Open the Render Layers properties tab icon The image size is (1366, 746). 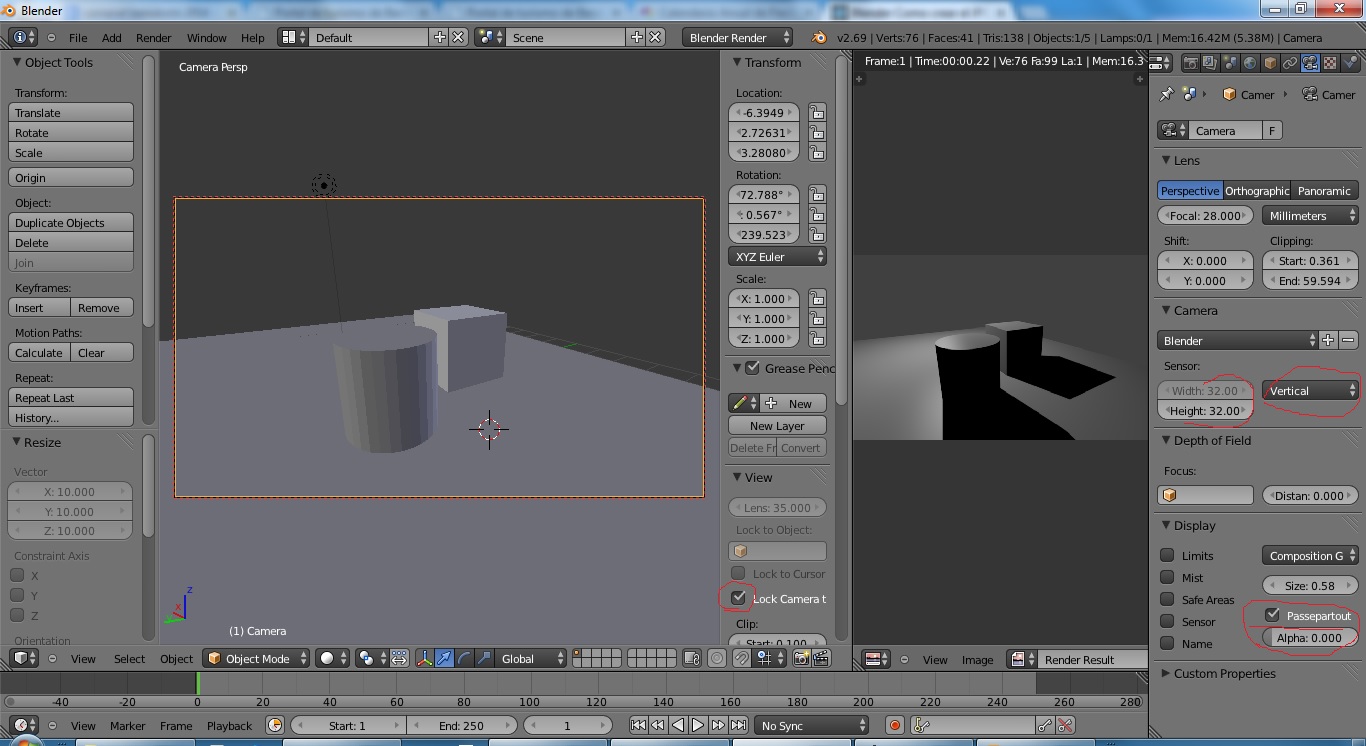(1210, 63)
